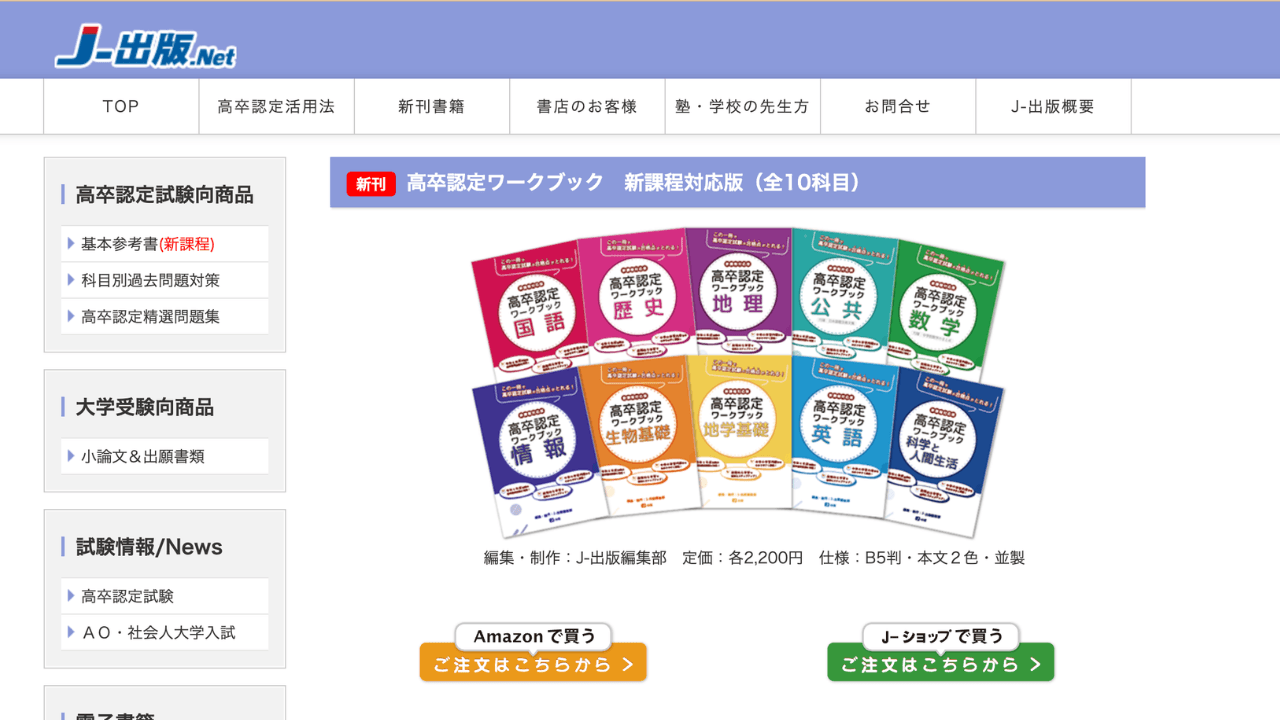Select 高卒認定精選問題集 in sidebar

coord(165,316)
